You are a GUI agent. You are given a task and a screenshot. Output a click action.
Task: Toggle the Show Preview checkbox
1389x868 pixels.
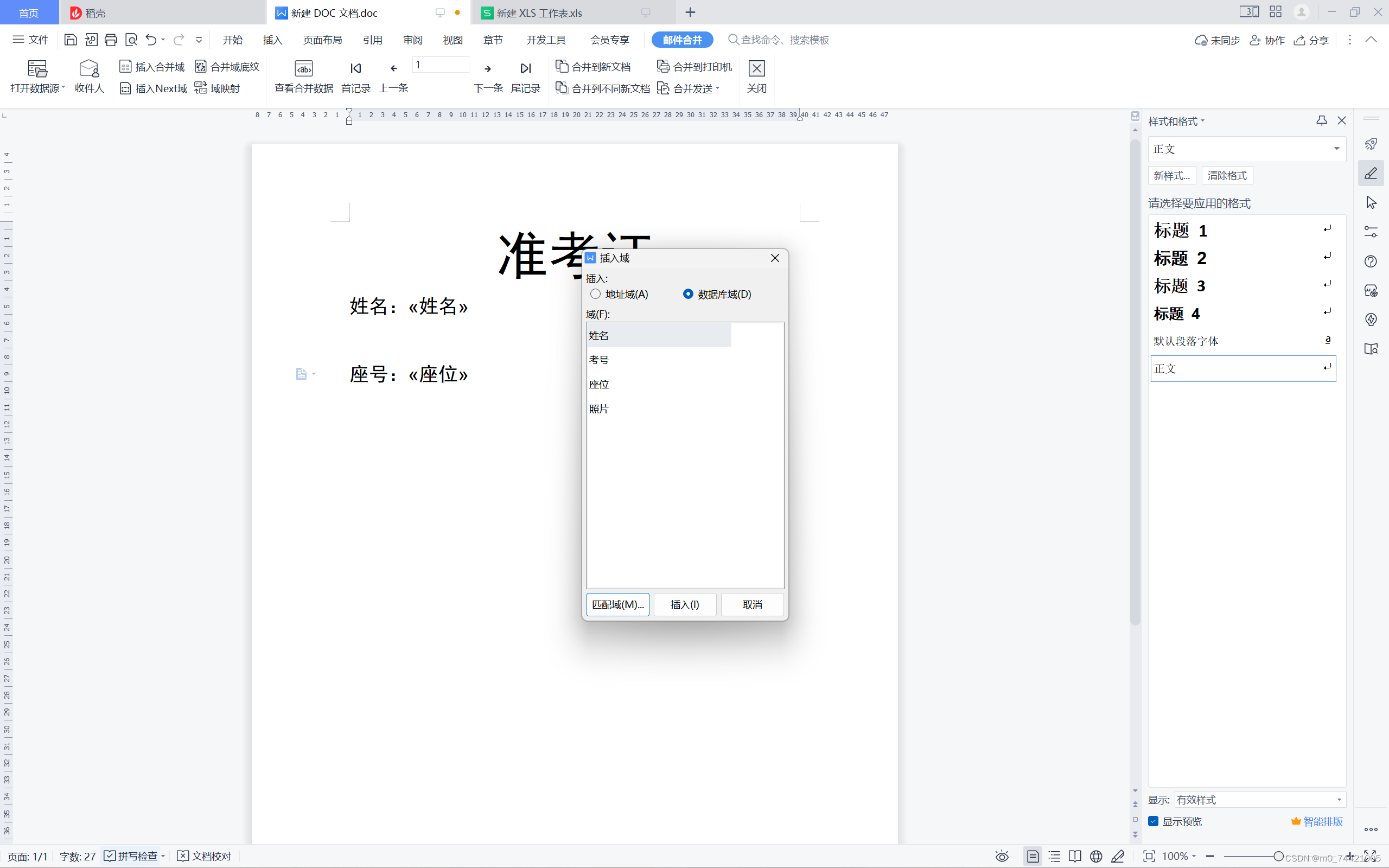tap(1153, 821)
